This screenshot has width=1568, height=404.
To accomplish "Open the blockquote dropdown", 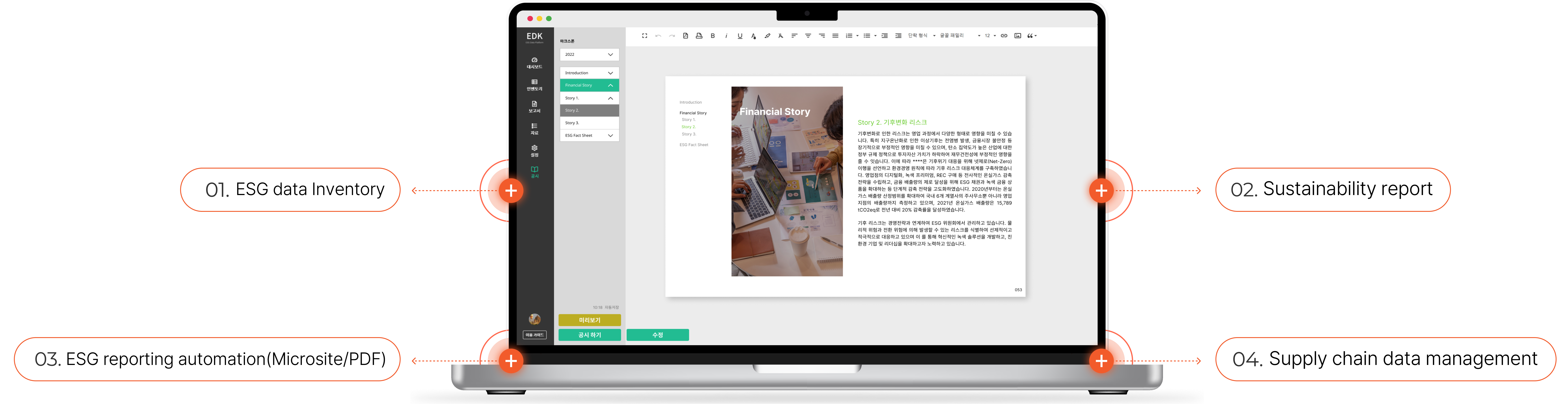I will click(x=1032, y=36).
